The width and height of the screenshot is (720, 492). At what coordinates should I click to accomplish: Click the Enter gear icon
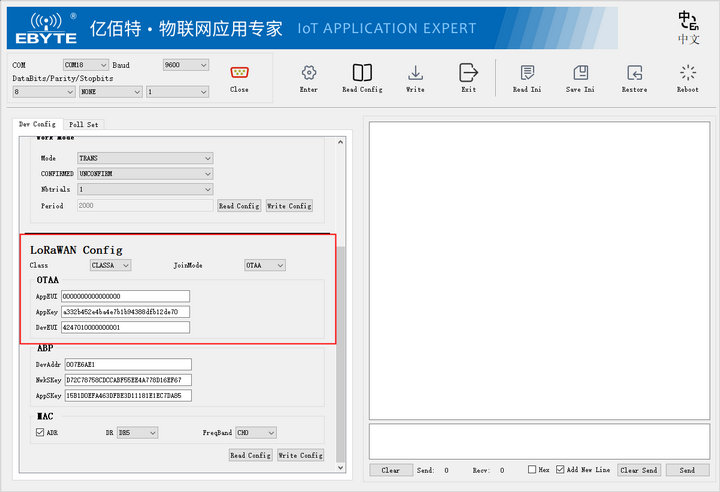(309, 73)
